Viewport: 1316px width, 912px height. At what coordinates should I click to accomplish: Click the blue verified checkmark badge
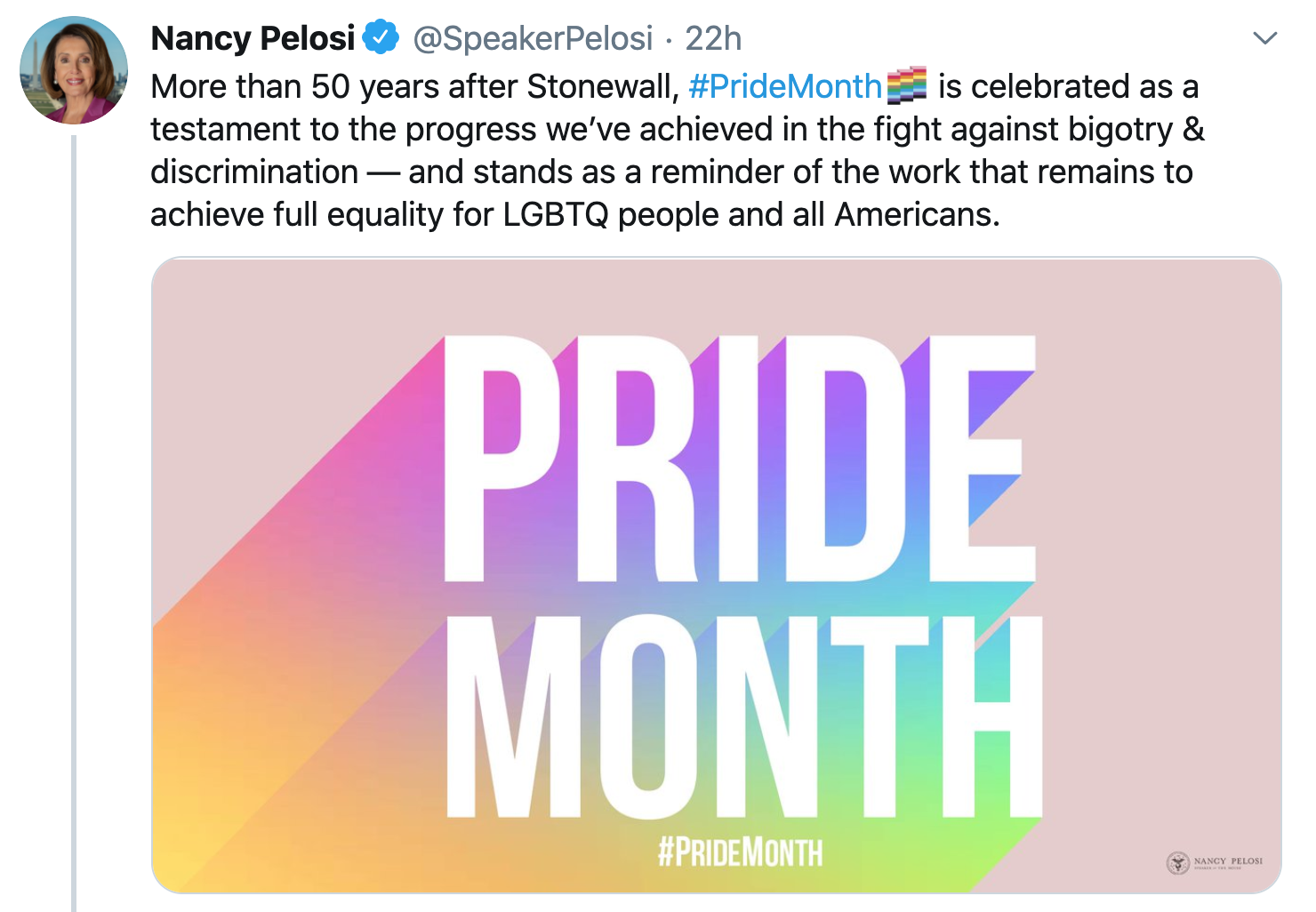(382, 37)
